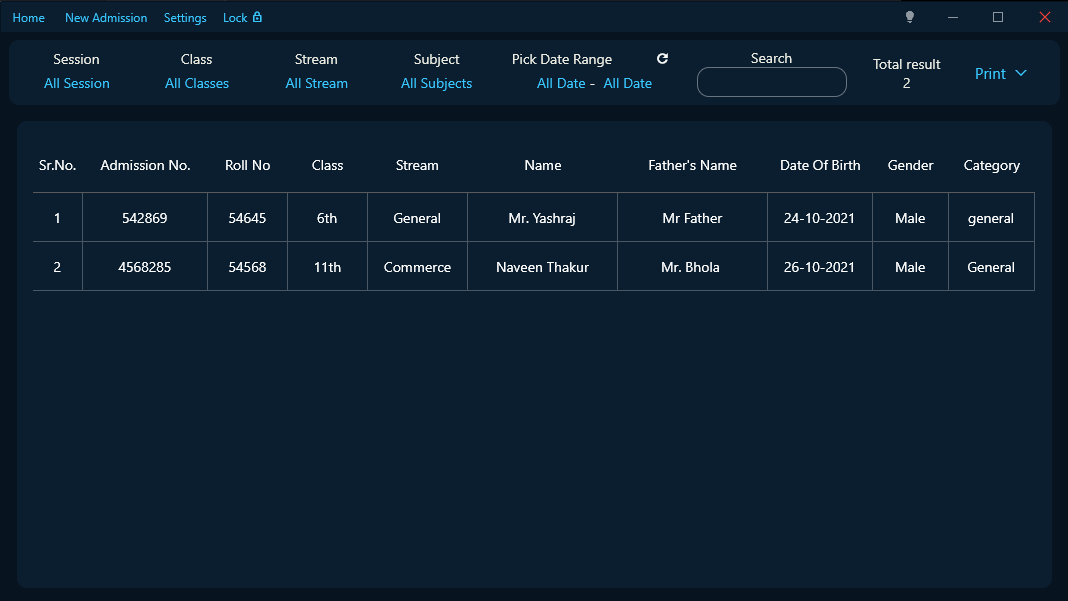This screenshot has width=1068, height=601.
Task: Click the refresh date range icon
Action: pos(662,59)
